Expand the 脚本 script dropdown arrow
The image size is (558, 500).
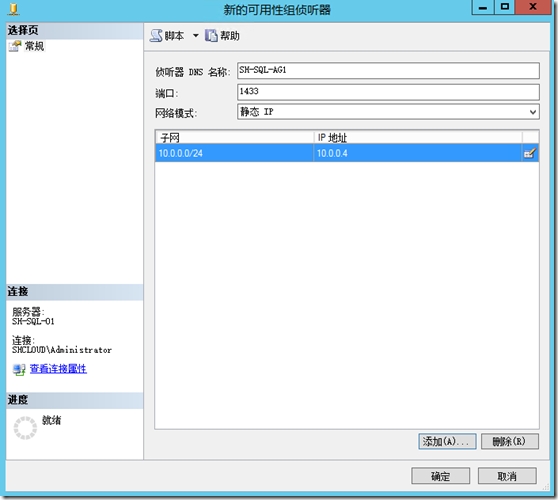196,36
